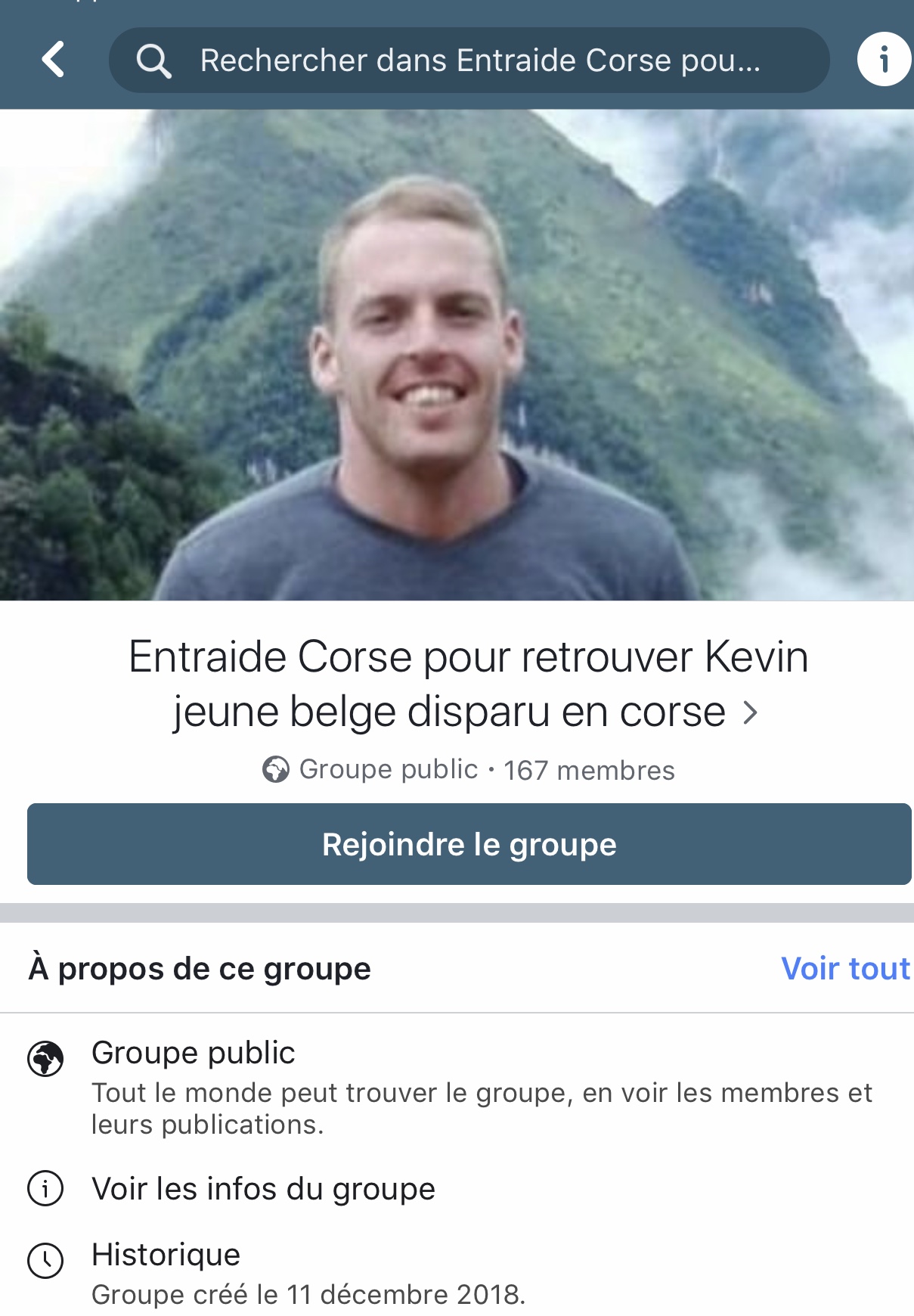Image resolution: width=914 pixels, height=1316 pixels.
Task: Focus the Rechercher dans Entraide Corse field
Action: [469, 61]
